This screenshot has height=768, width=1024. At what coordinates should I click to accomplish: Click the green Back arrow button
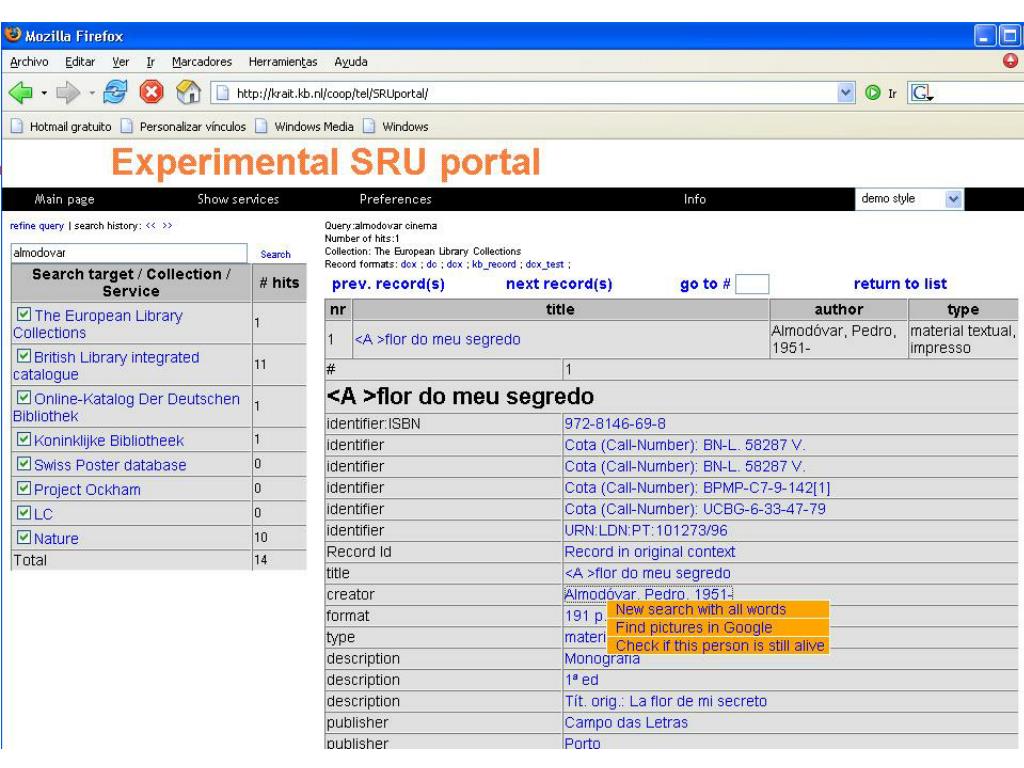(x=20, y=93)
